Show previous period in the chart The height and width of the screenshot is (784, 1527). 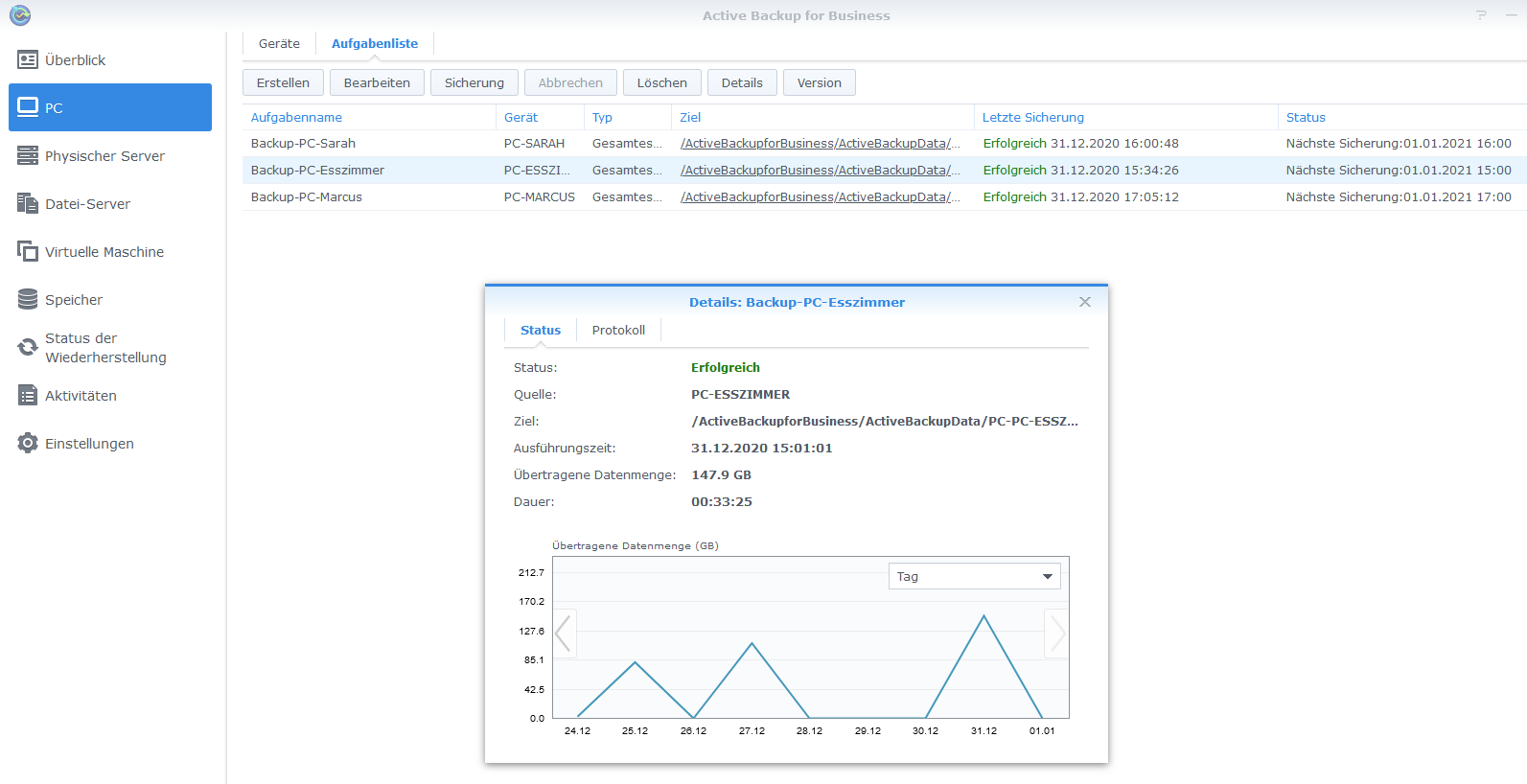(x=565, y=634)
